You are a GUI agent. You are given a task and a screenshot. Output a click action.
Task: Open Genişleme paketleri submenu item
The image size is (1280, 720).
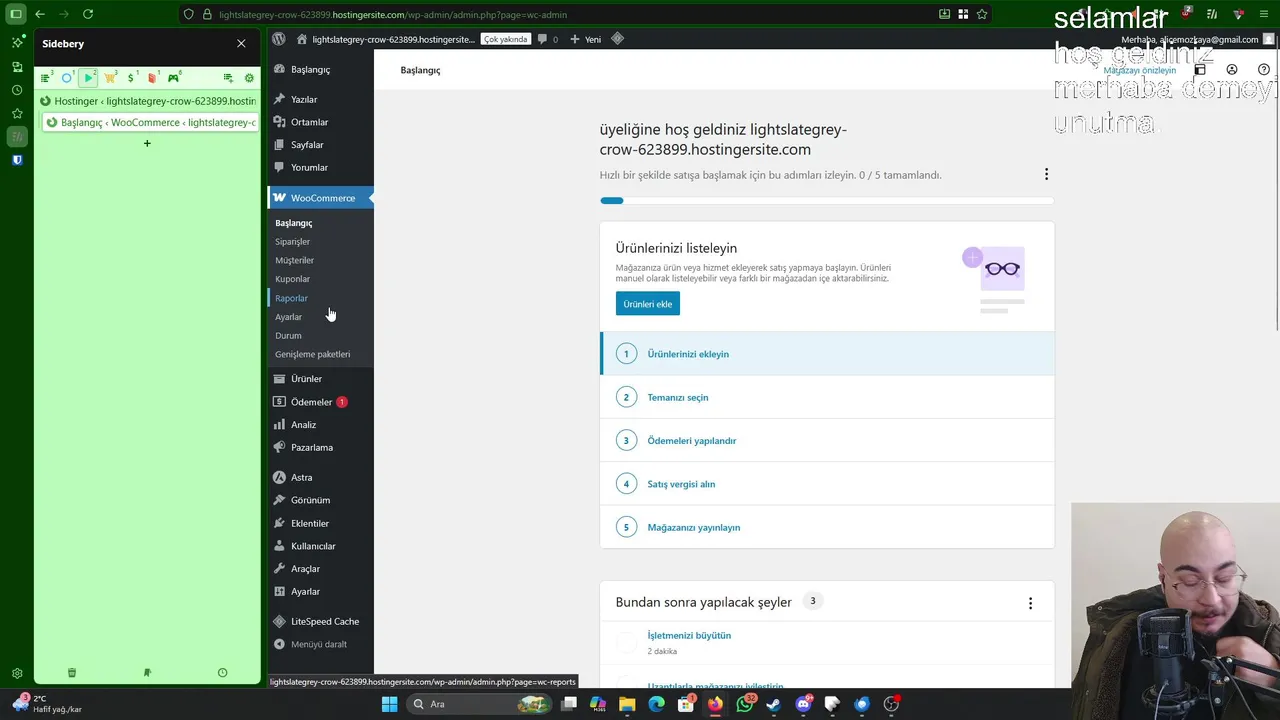tap(313, 355)
